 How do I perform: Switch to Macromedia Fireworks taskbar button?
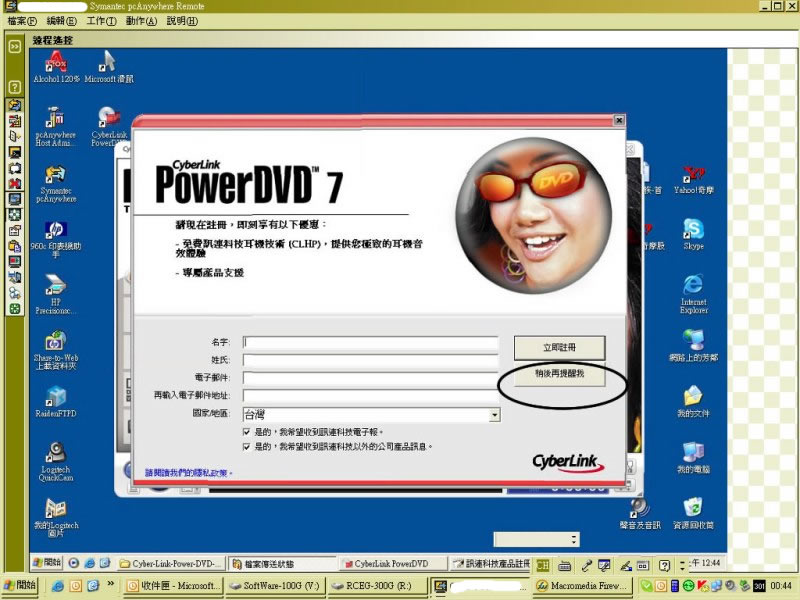coord(583,586)
